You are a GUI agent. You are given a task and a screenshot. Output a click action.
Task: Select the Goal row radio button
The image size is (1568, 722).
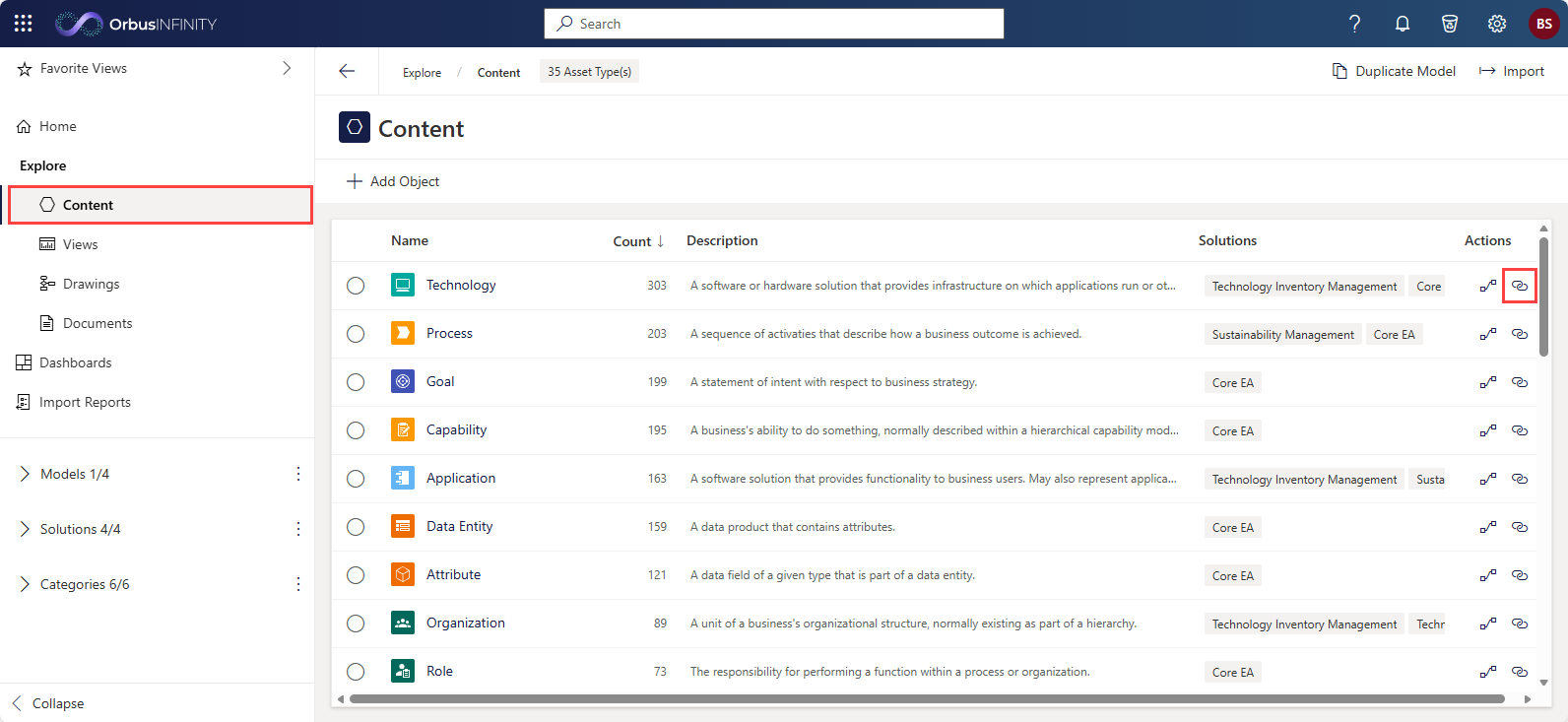(x=356, y=382)
